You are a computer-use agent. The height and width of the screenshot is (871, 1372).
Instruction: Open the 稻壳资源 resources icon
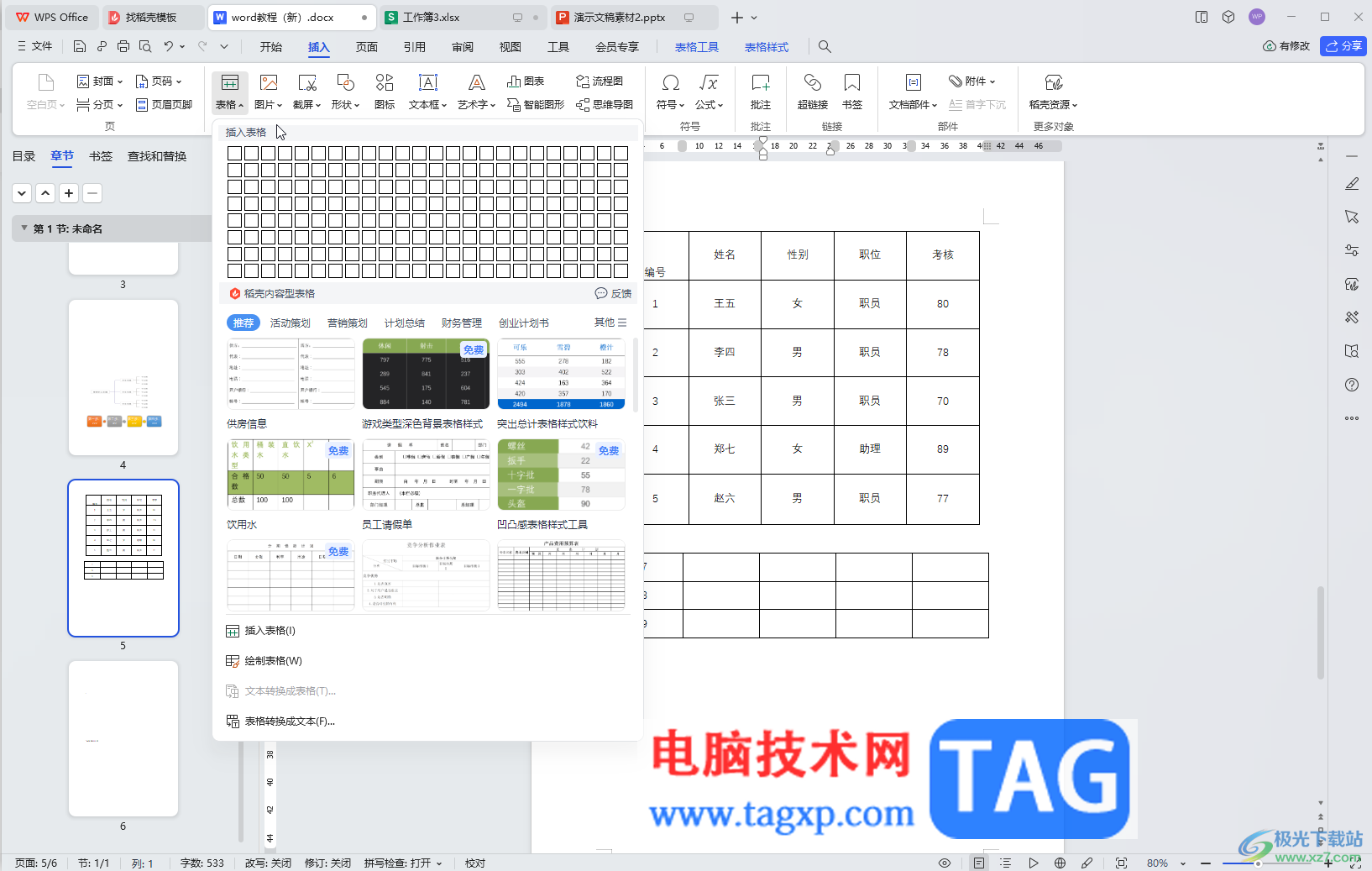1053,82
